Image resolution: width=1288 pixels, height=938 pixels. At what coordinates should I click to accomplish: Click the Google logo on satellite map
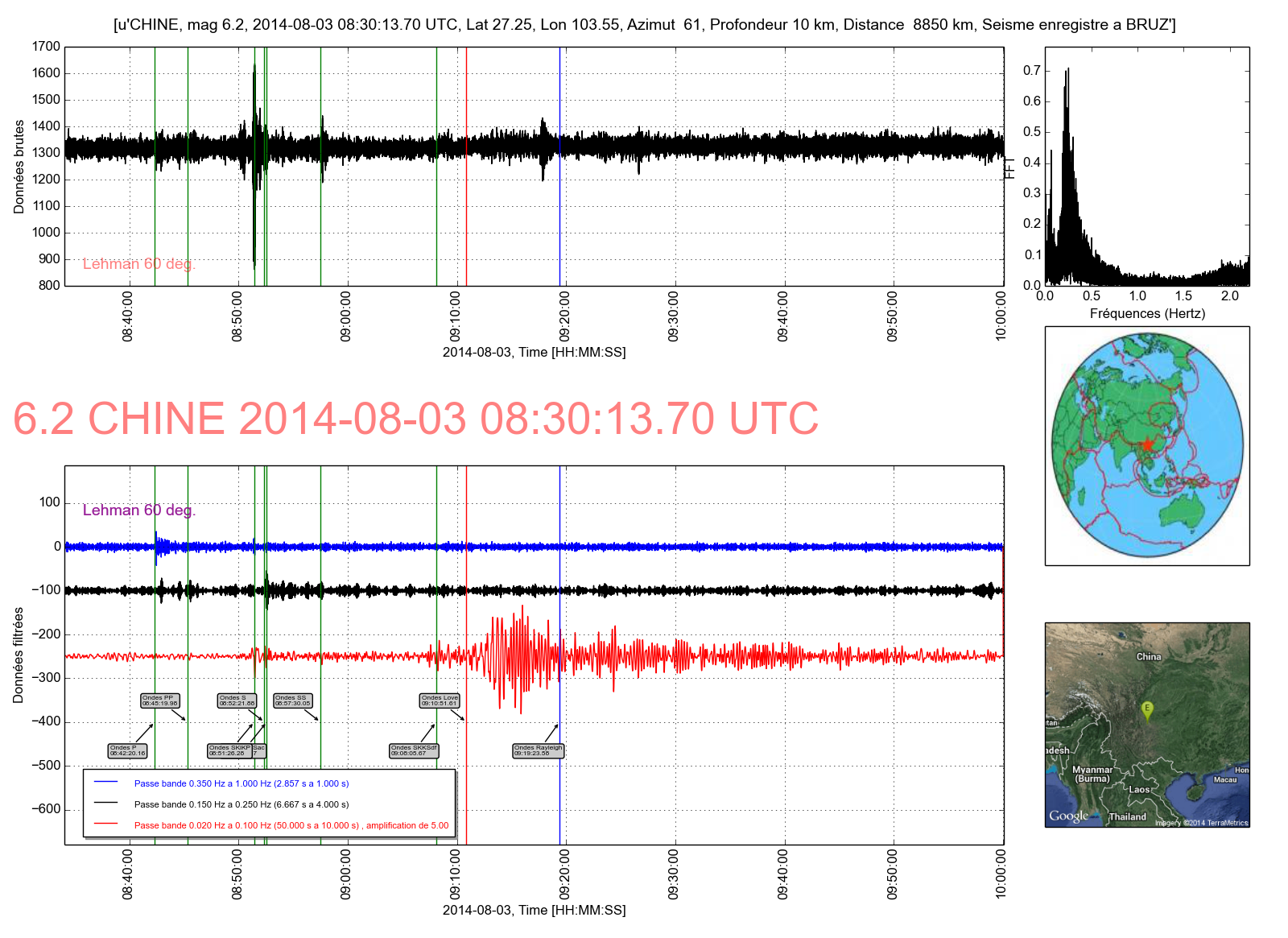point(1069,816)
